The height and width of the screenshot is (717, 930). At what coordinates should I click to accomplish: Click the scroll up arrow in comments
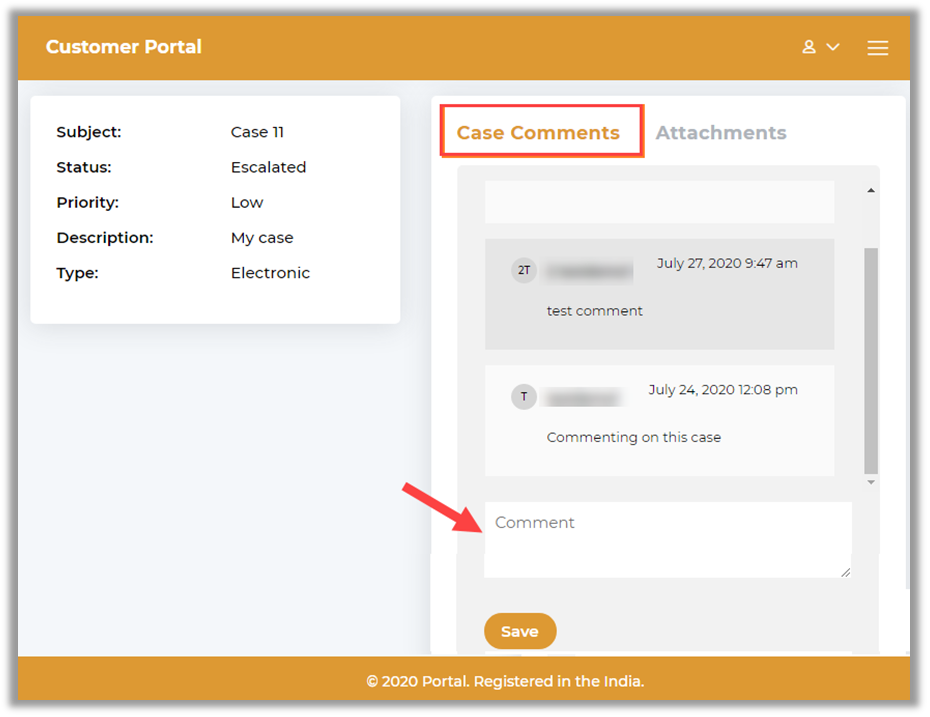(x=870, y=190)
